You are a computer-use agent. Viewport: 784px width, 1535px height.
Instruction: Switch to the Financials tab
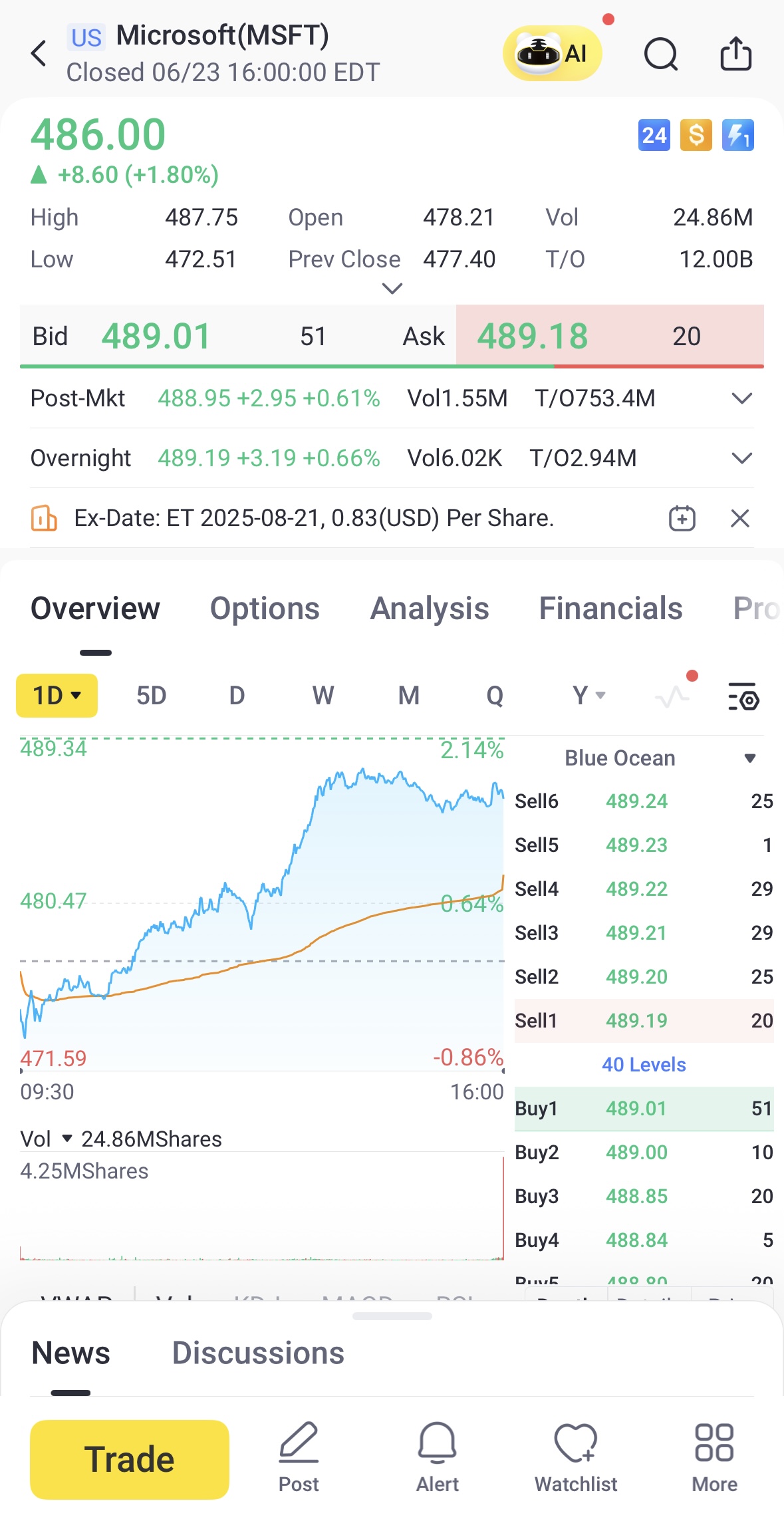[x=610, y=609]
